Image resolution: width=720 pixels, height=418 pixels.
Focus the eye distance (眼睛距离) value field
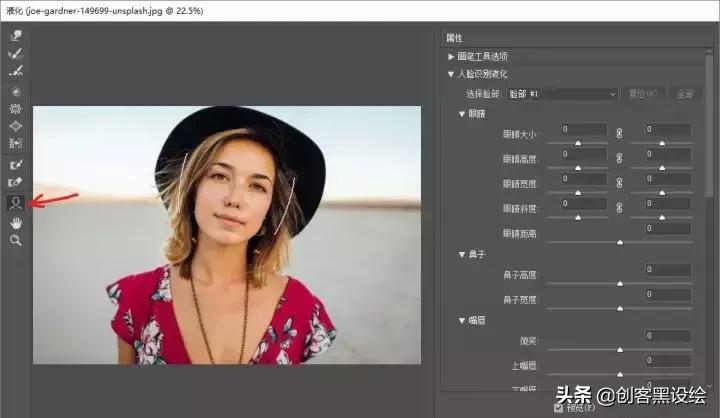click(x=668, y=229)
